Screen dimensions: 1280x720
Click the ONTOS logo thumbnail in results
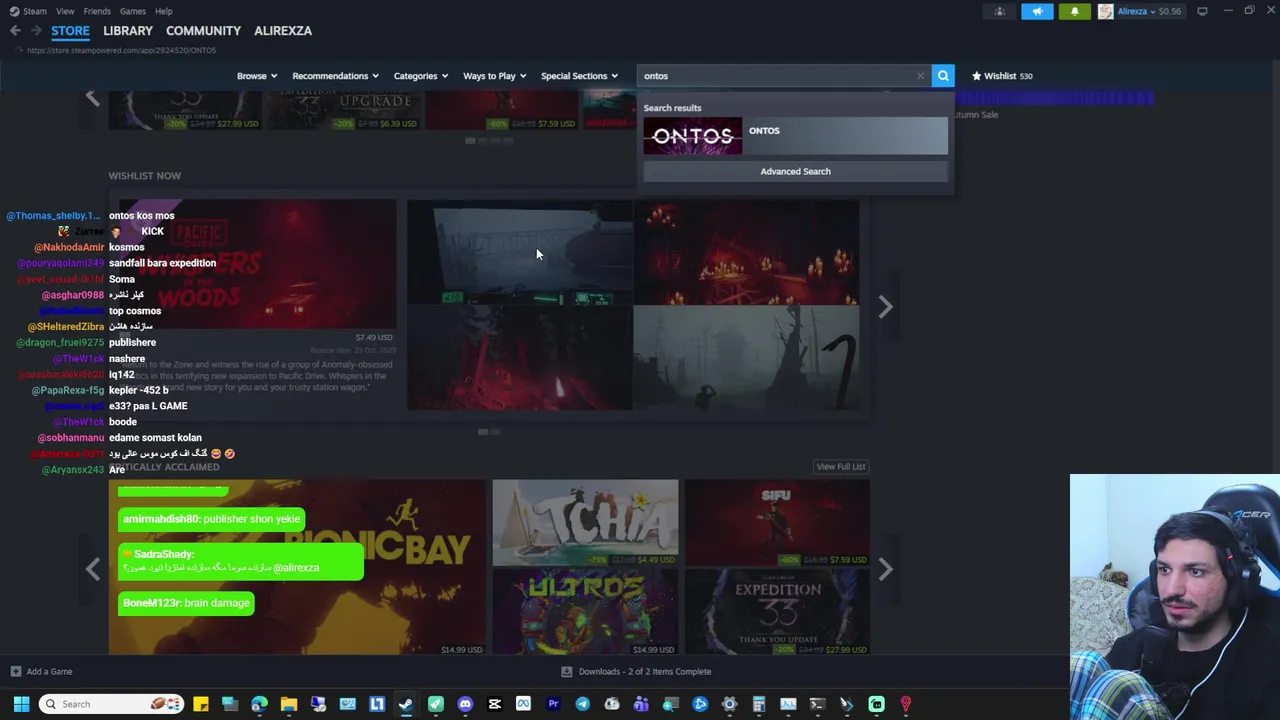(693, 136)
